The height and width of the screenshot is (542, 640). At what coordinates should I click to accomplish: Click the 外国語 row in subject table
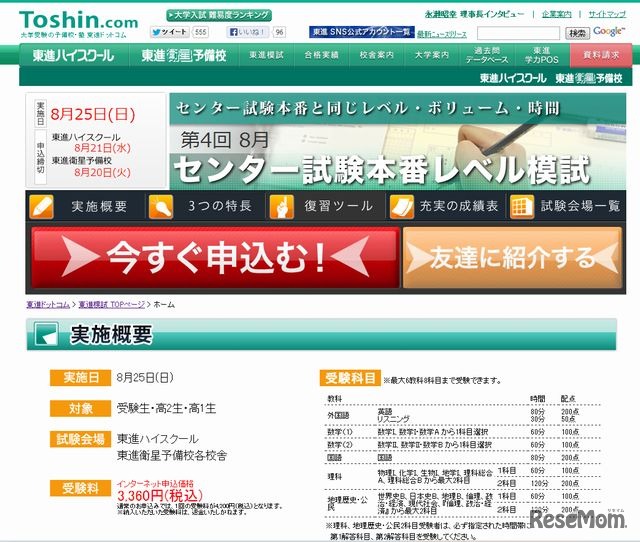[x=462, y=415]
